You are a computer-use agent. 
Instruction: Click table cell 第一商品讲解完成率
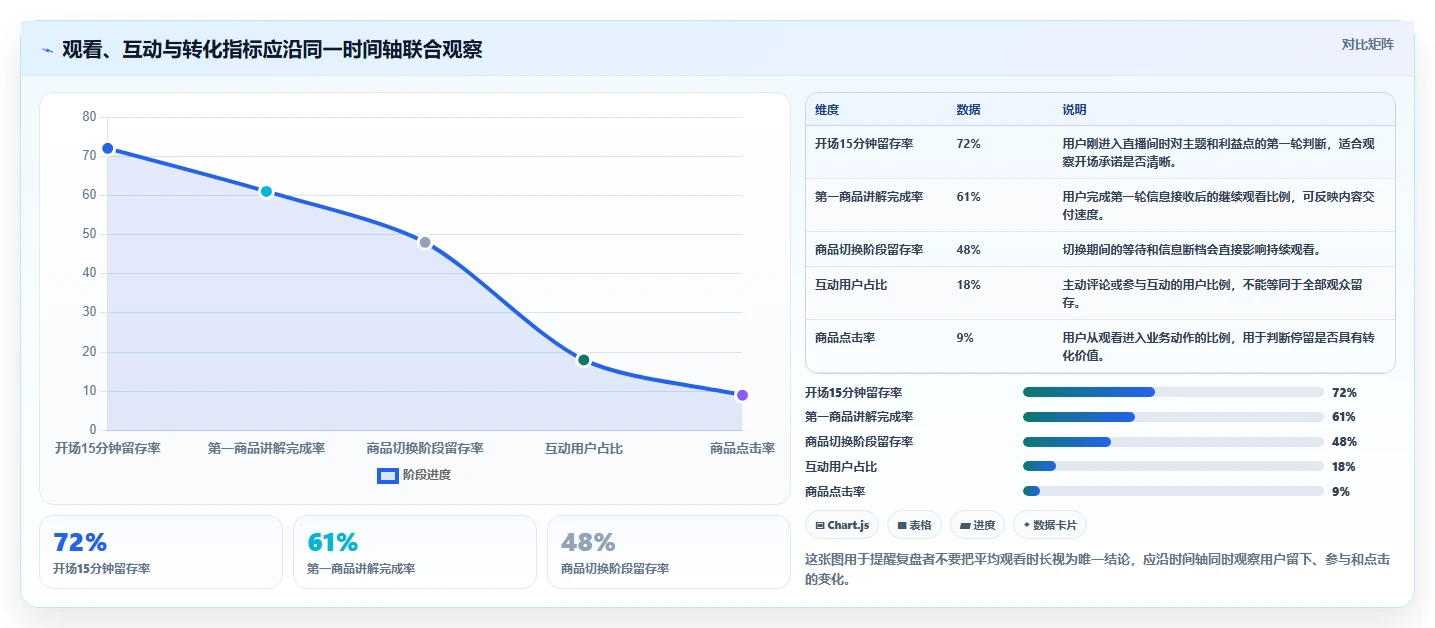(x=869, y=197)
